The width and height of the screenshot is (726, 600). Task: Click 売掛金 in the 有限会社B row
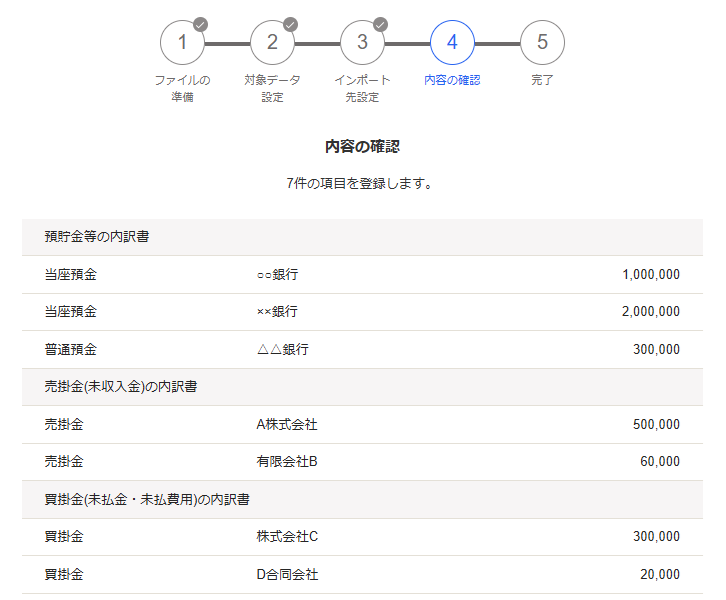pyautogui.click(x=64, y=462)
